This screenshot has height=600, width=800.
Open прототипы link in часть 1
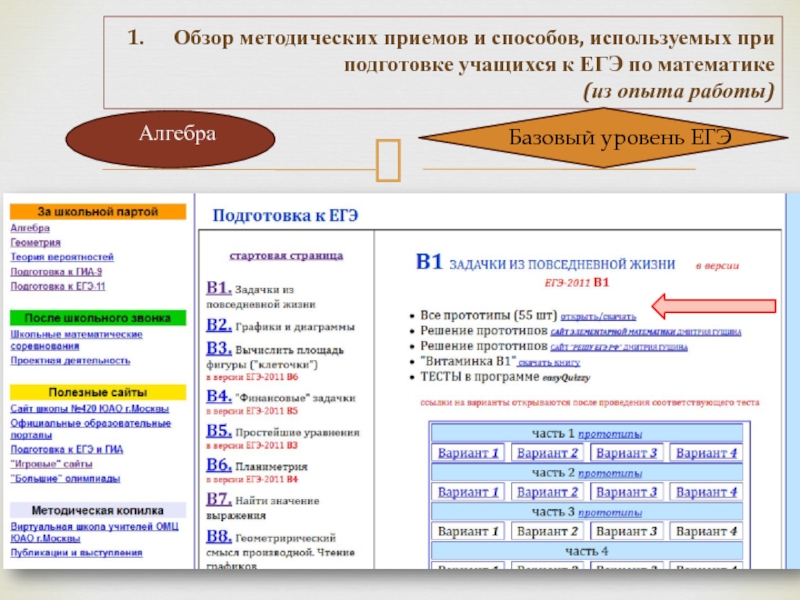pos(610,434)
